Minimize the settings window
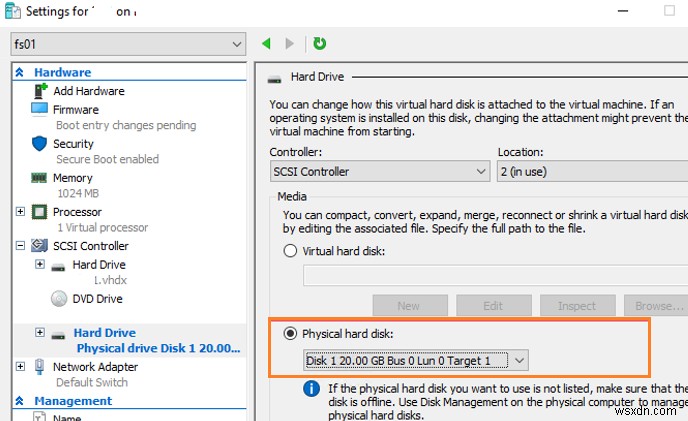This screenshot has width=688, height=421. pyautogui.click(x=623, y=11)
